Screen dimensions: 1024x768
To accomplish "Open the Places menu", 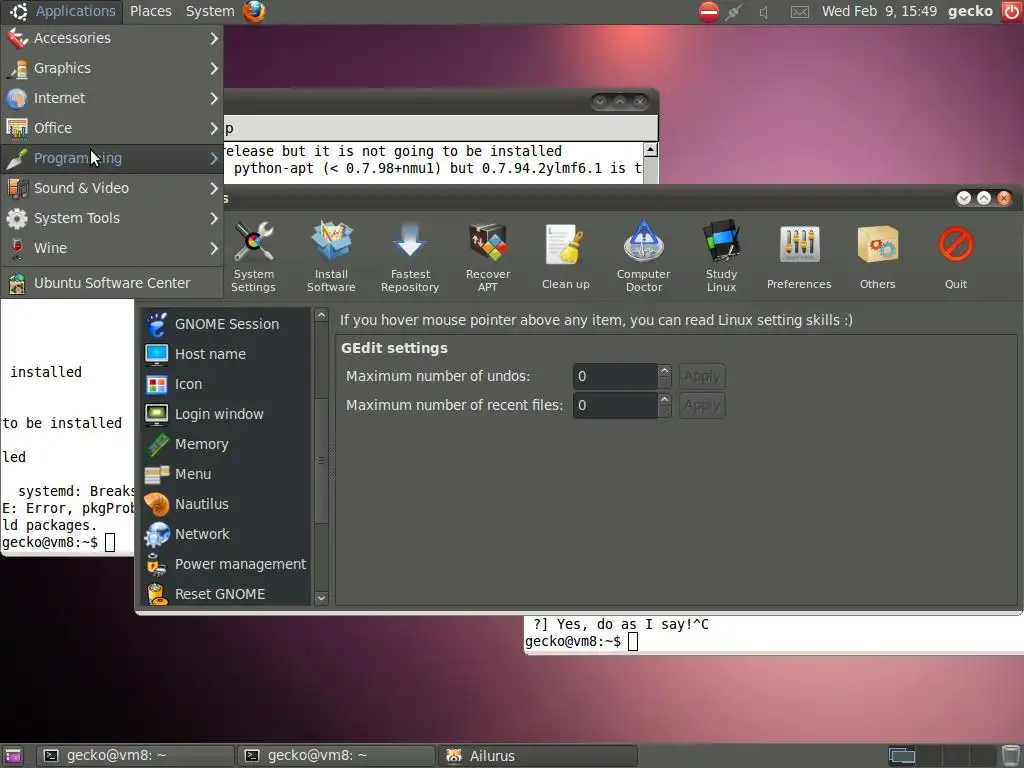I will point(150,11).
